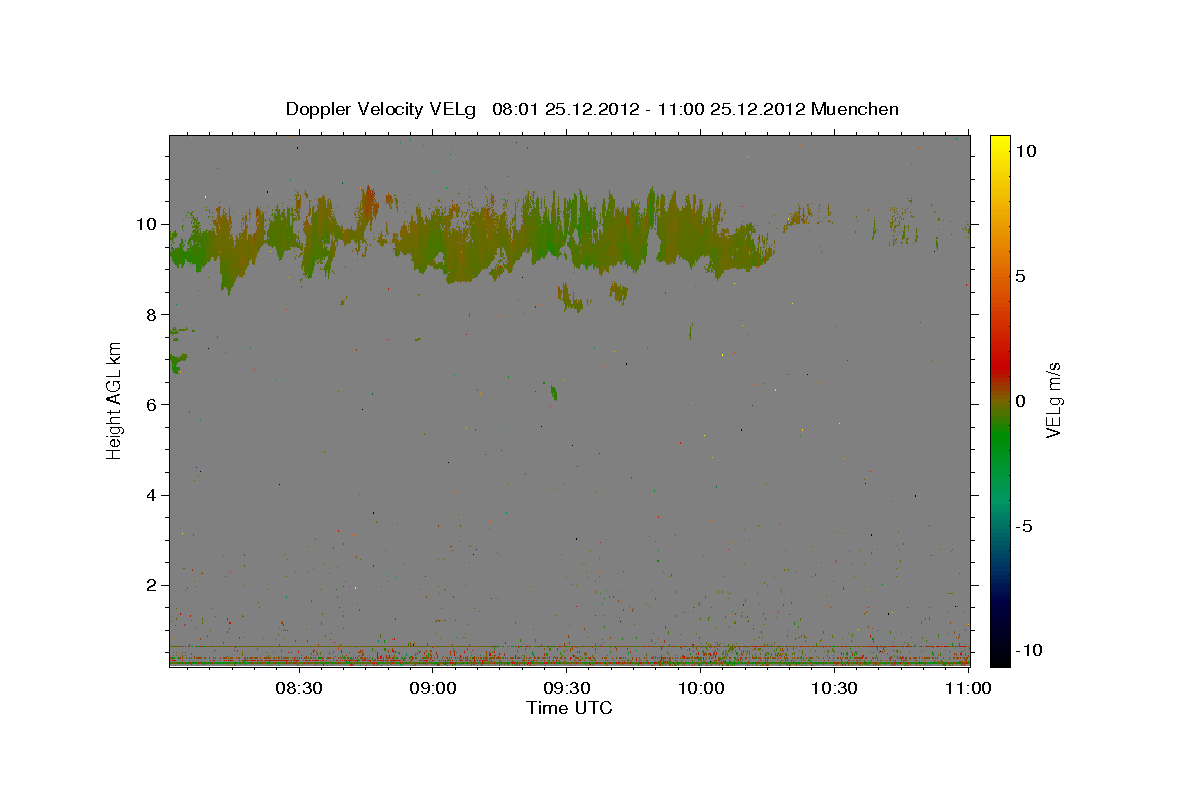Click the plot title text 'Doppler Velocity VELg'
The height and width of the screenshot is (800, 1200).
[x=380, y=109]
